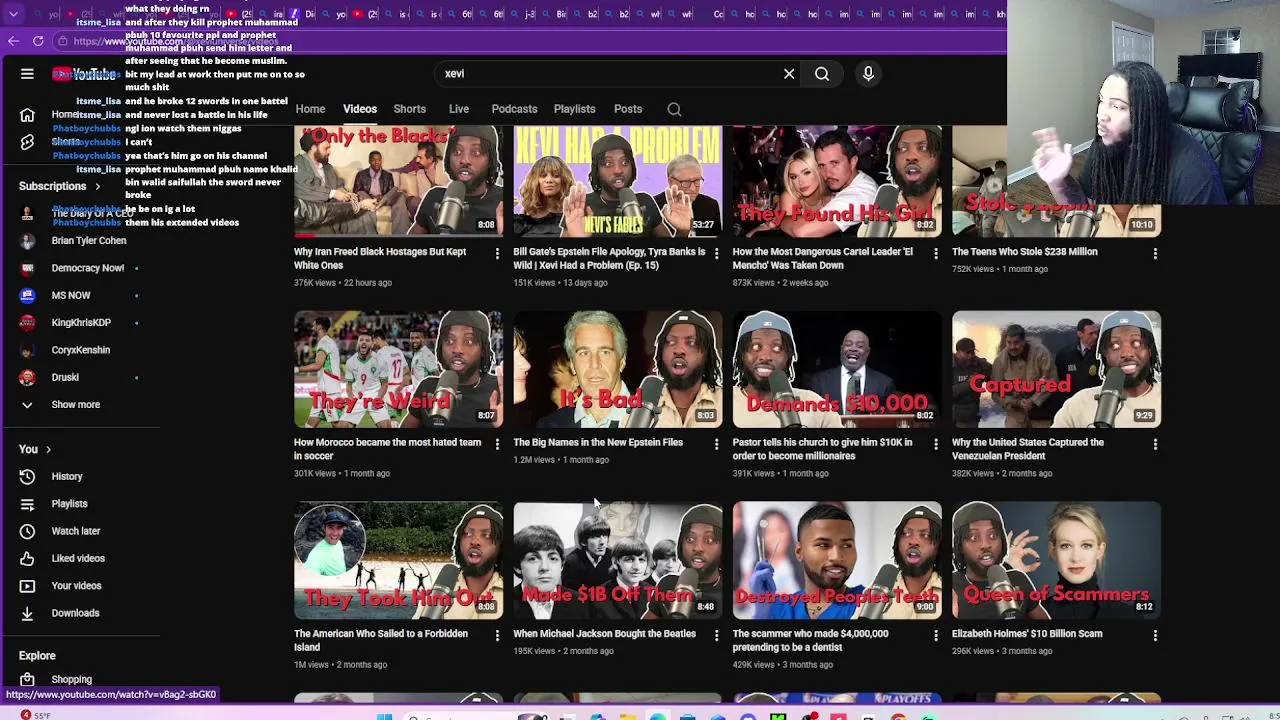Open more options for Big Names in Epstein Files
1280x720 pixels.
tap(716, 444)
